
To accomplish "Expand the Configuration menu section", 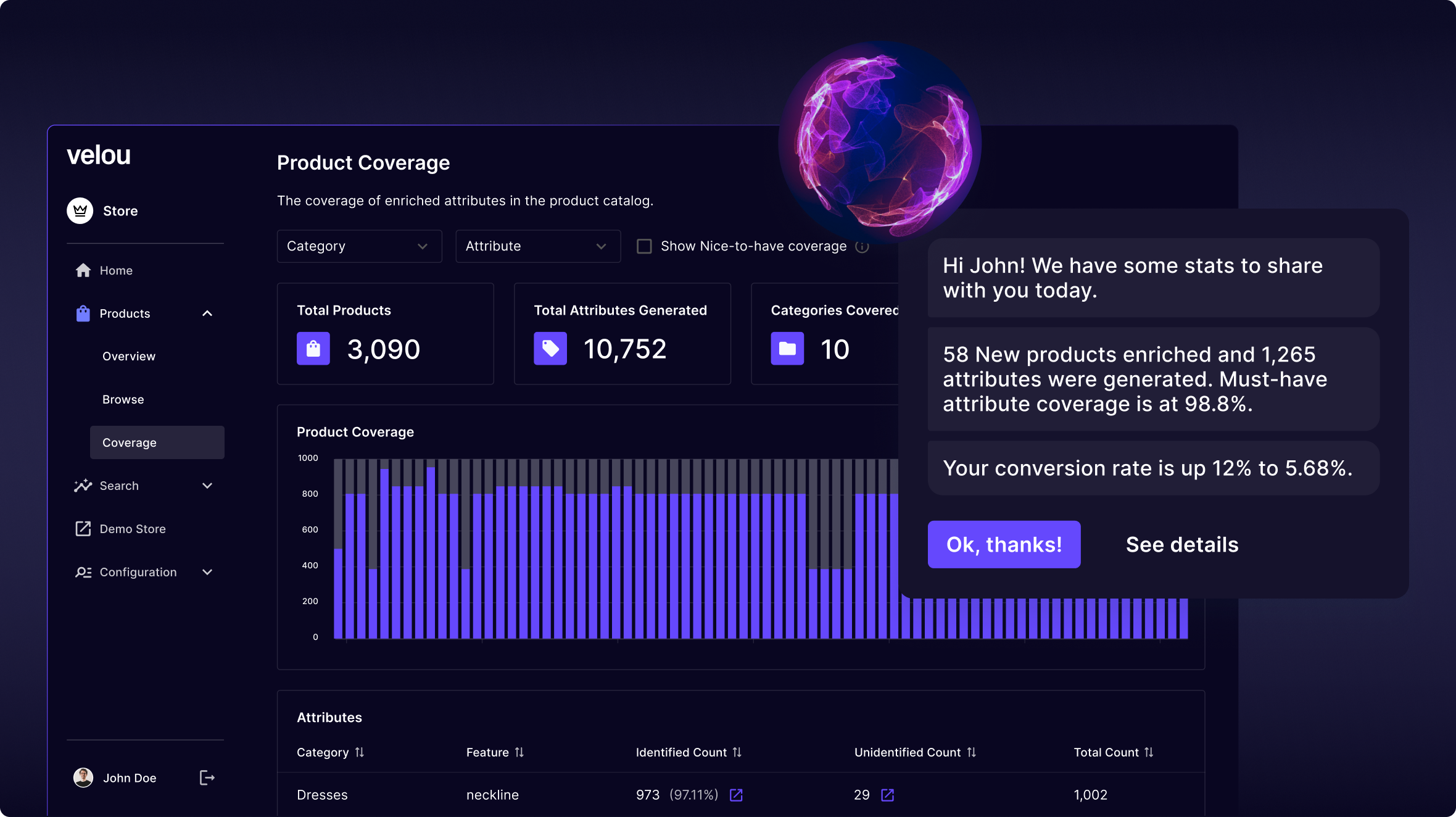I will coord(207,572).
